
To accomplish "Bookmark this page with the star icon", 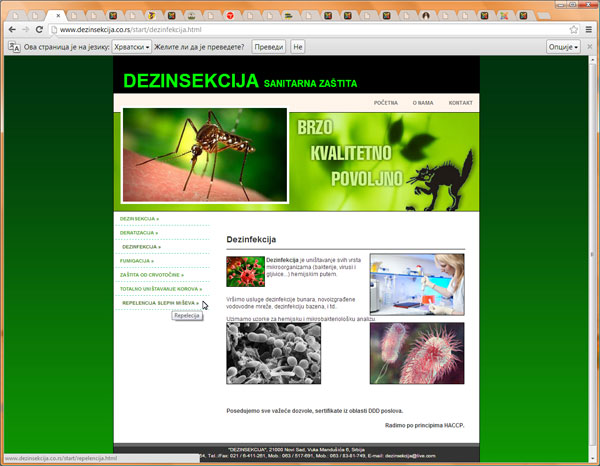I will [x=574, y=30].
